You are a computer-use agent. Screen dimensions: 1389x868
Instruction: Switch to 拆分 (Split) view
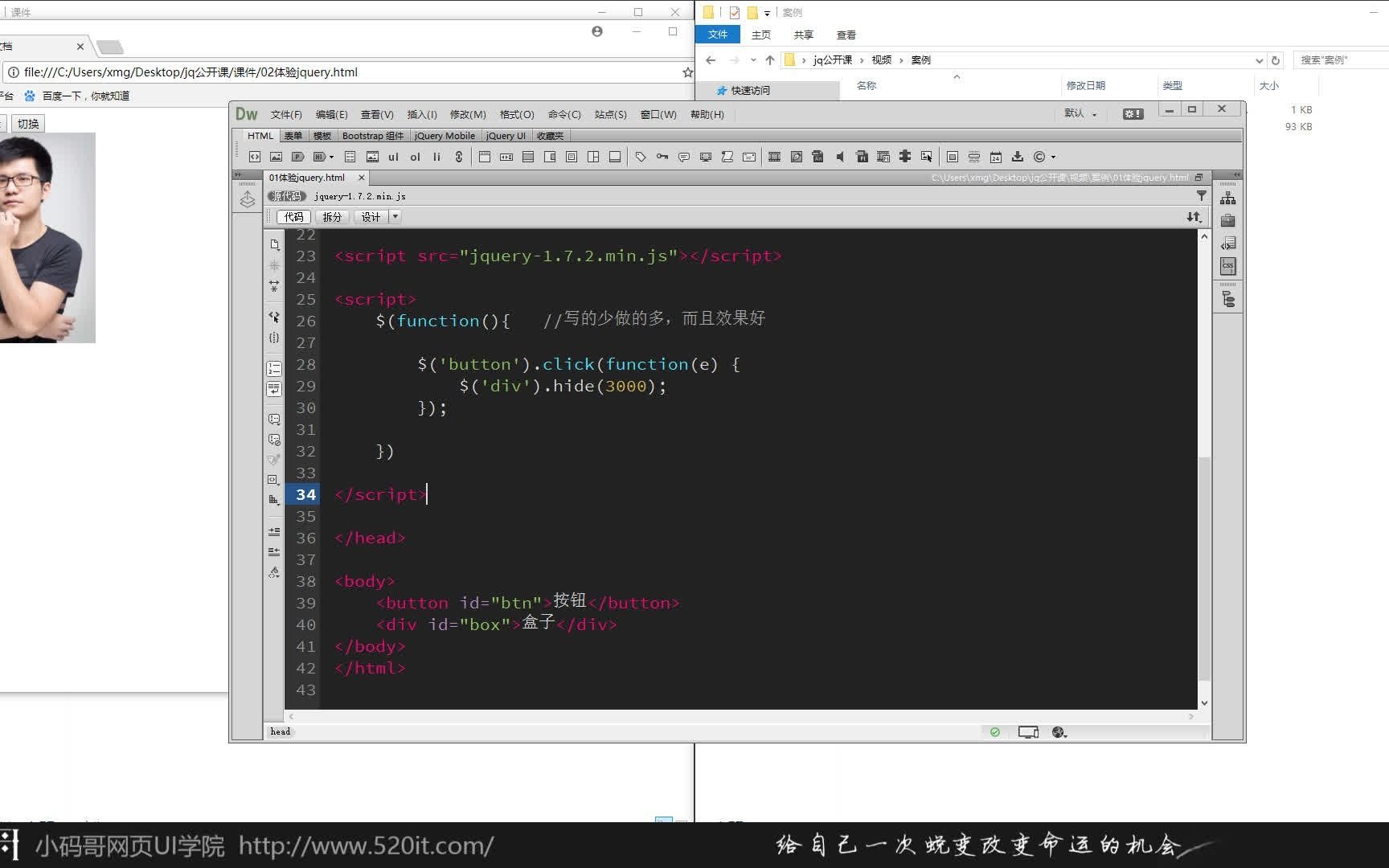pyautogui.click(x=332, y=217)
